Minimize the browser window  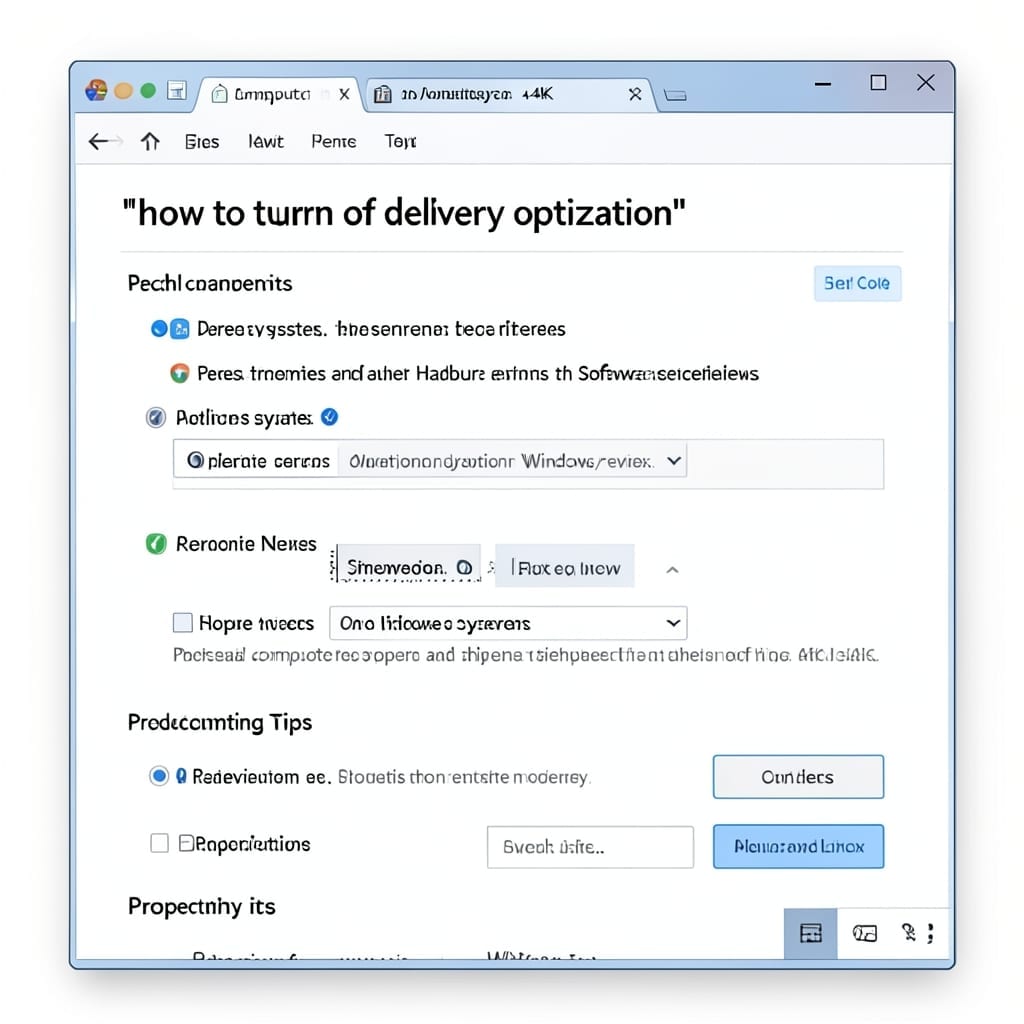(823, 84)
